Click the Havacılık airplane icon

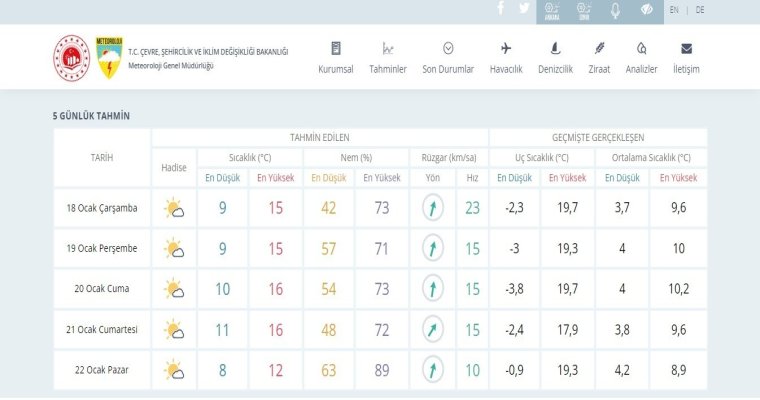tap(506, 48)
